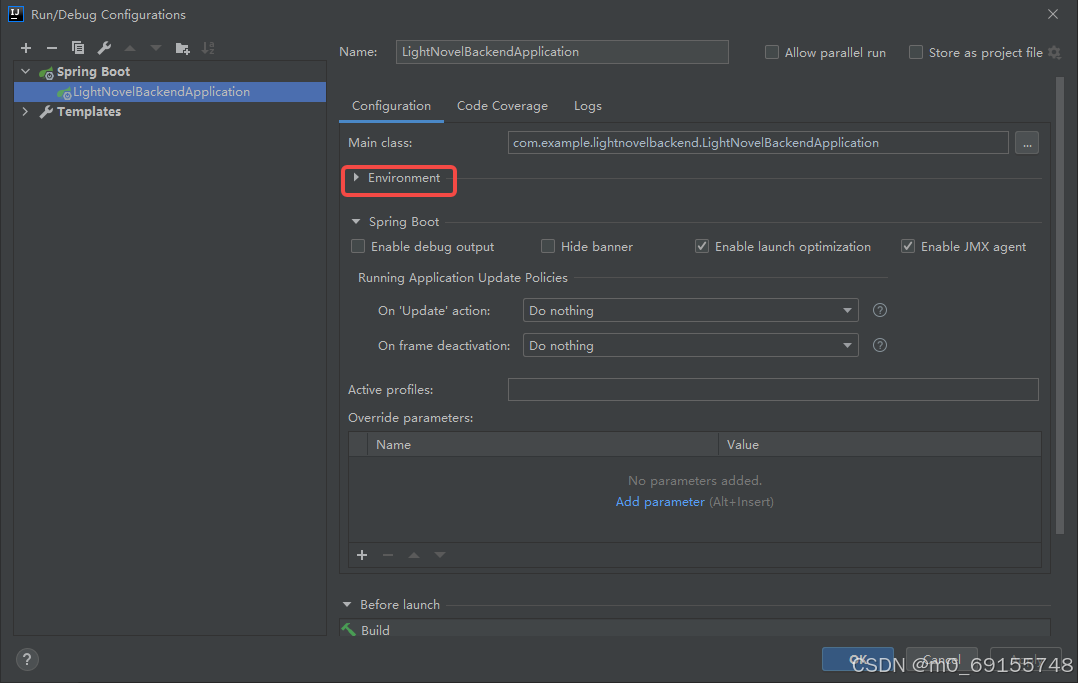Open the Logs tab
Image resolution: width=1078 pixels, height=683 pixels.
[x=587, y=105]
